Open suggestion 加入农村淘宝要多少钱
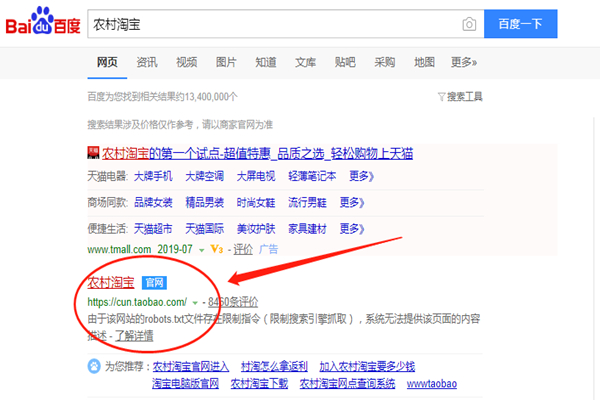This screenshot has height=400, width=600. [367, 367]
